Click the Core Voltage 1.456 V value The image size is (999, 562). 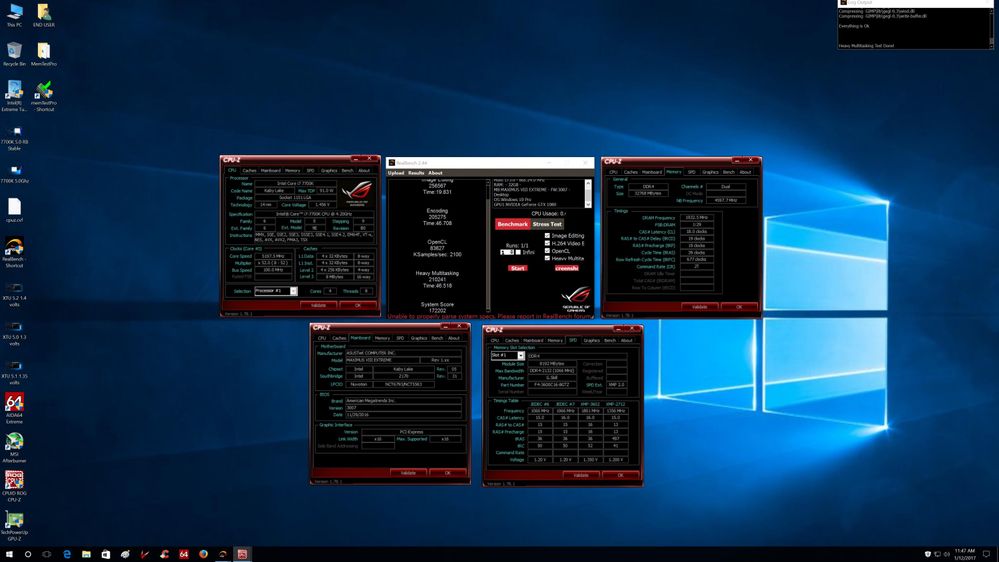[322, 205]
